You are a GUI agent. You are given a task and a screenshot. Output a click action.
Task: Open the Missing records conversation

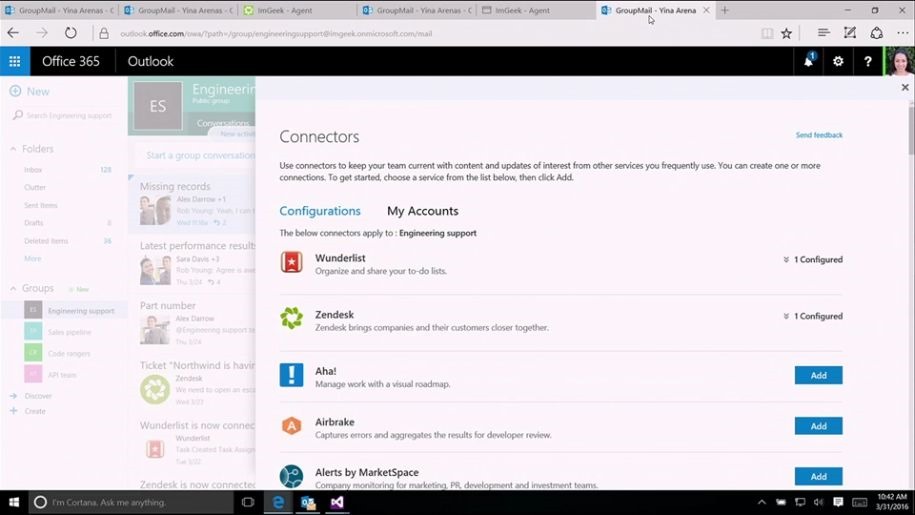192,204
